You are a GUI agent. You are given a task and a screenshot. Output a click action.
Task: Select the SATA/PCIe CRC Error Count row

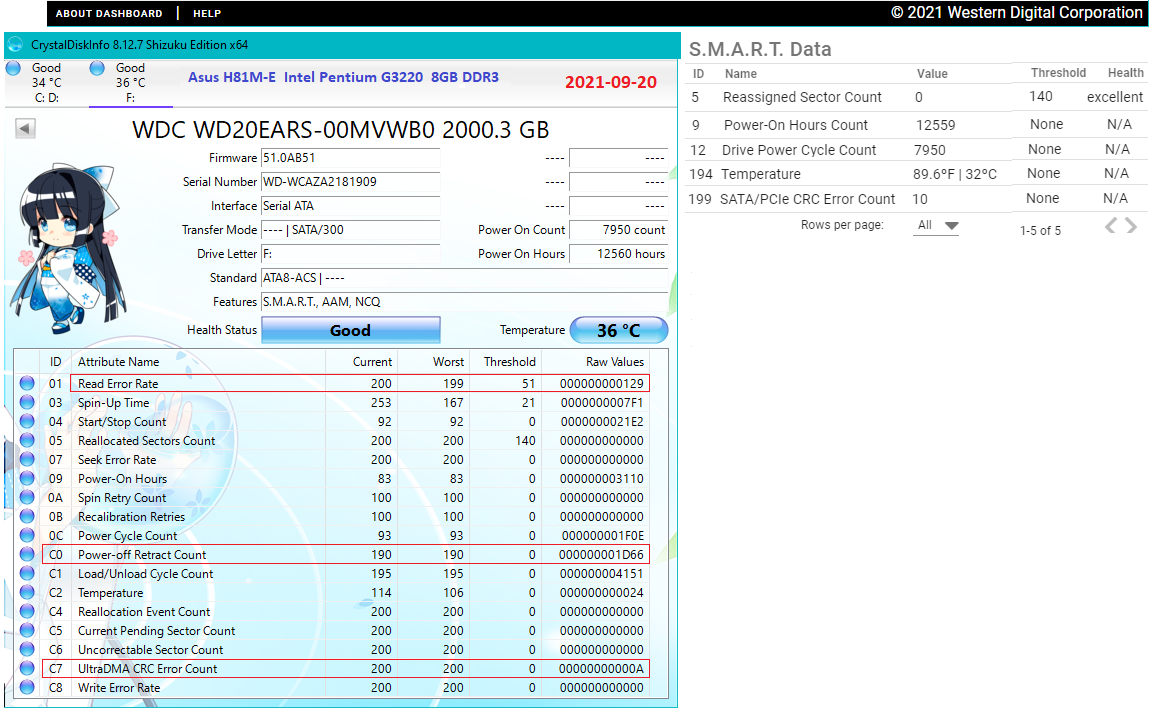917,198
